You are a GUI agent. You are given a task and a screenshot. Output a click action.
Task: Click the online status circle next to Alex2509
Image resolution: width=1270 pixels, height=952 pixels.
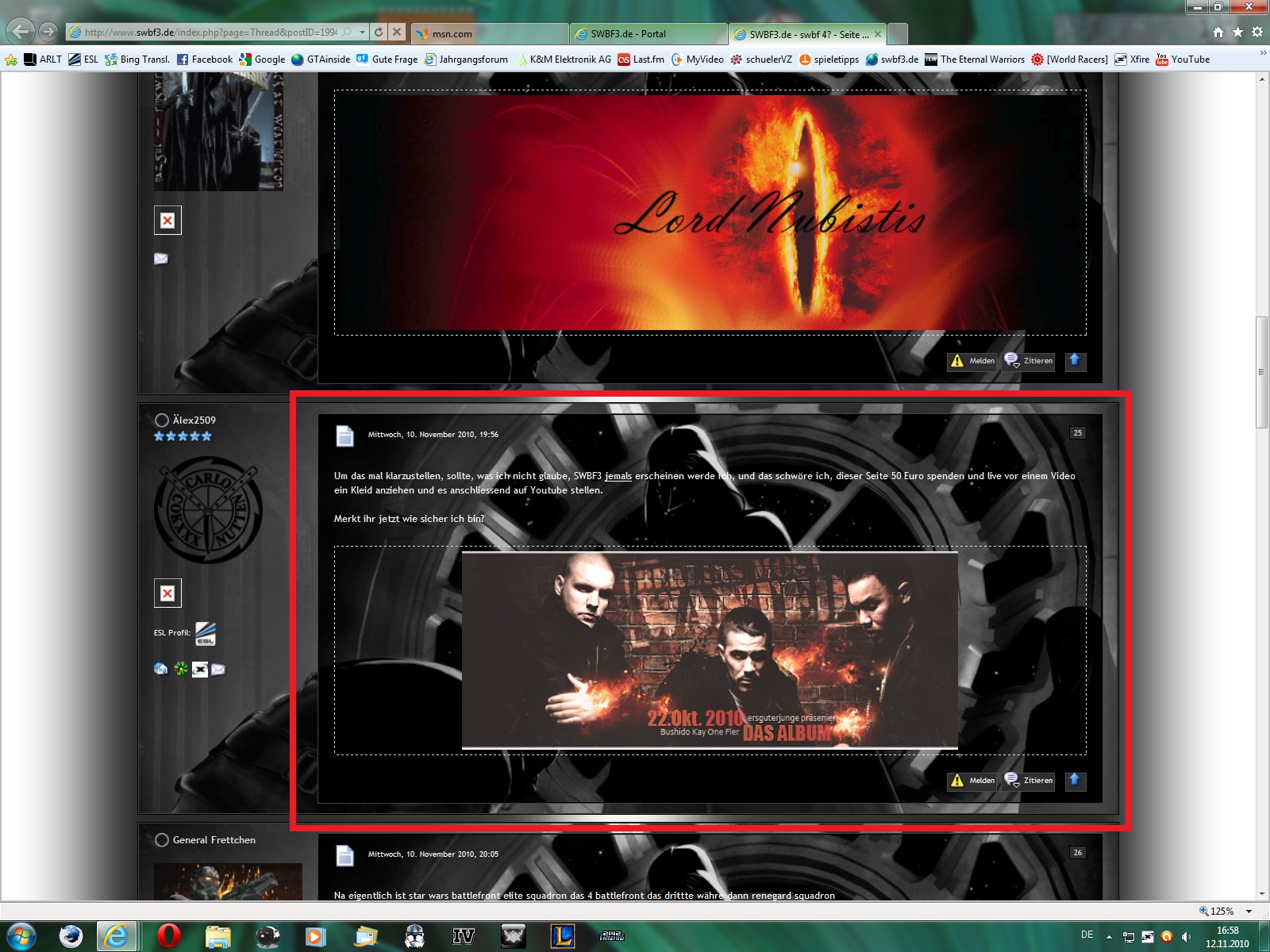pos(162,420)
